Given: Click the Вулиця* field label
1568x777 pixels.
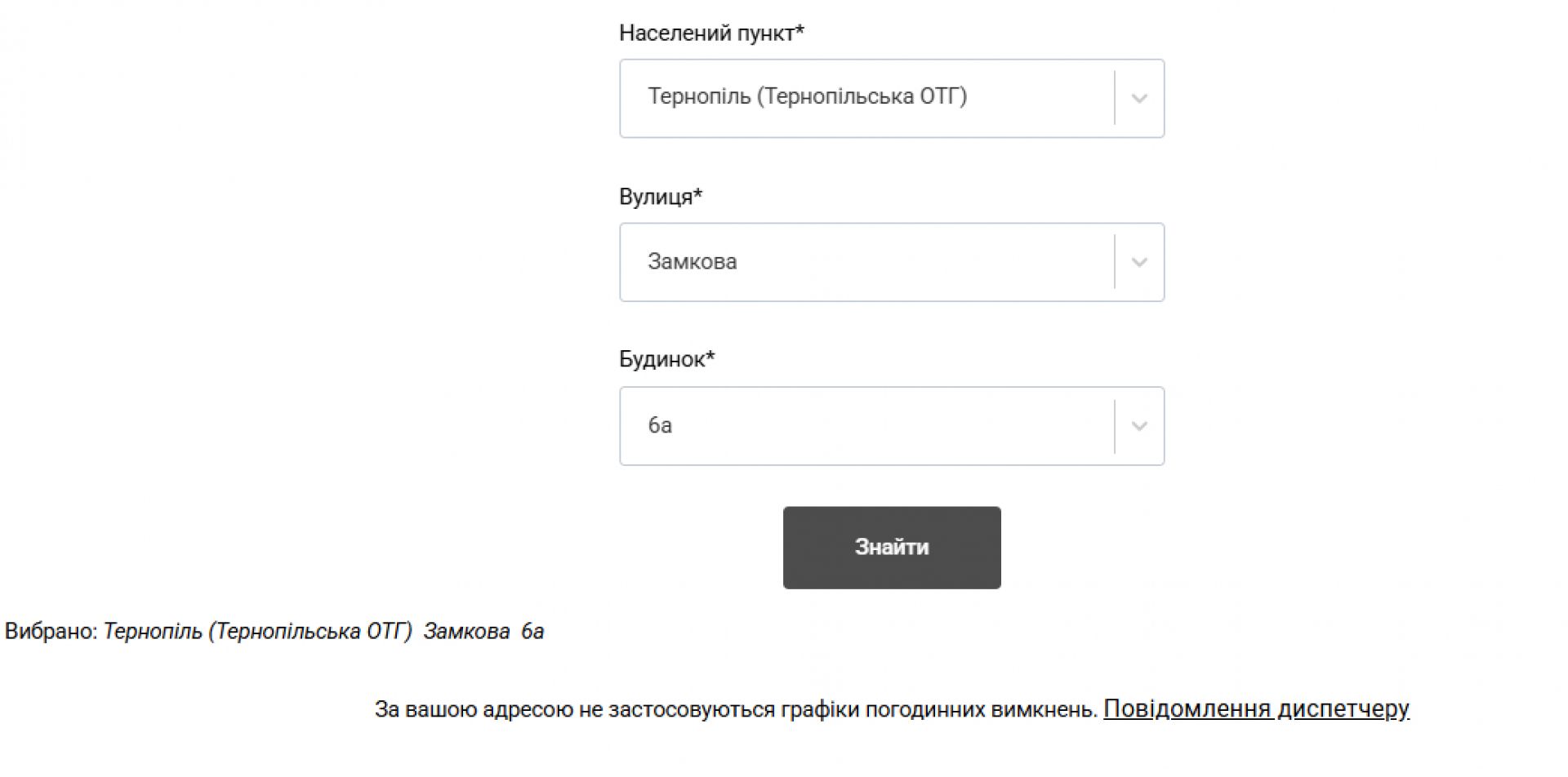Looking at the screenshot, I should 660,197.
